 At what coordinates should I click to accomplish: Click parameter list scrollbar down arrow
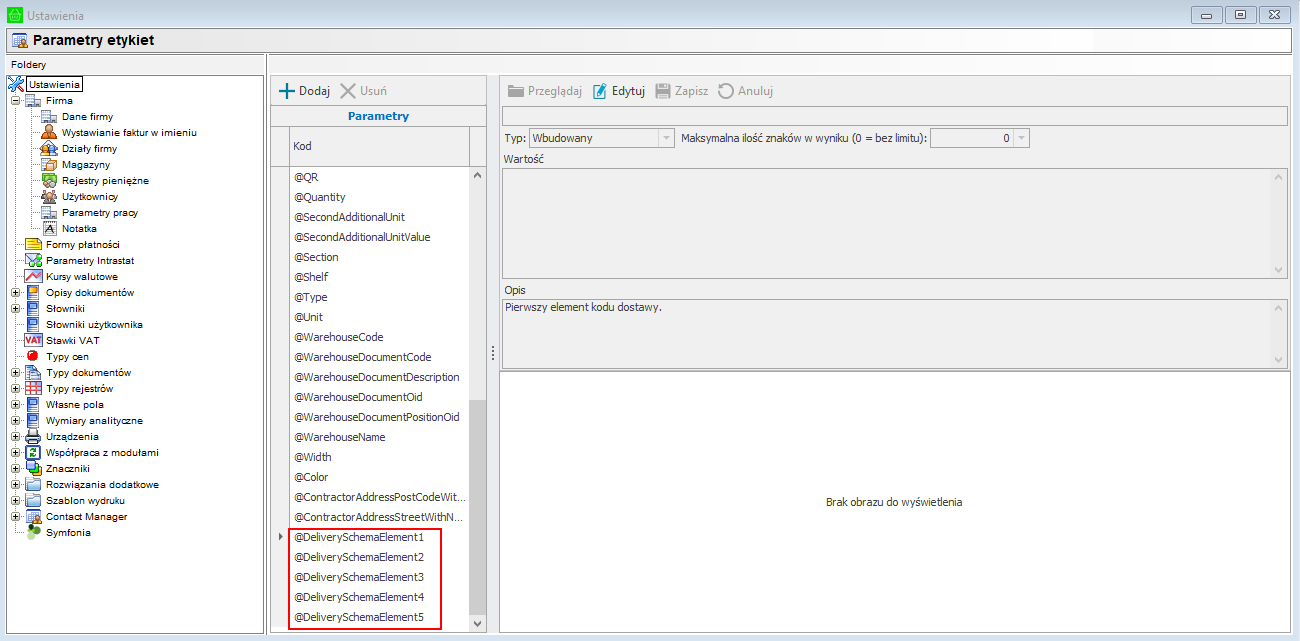click(x=477, y=623)
